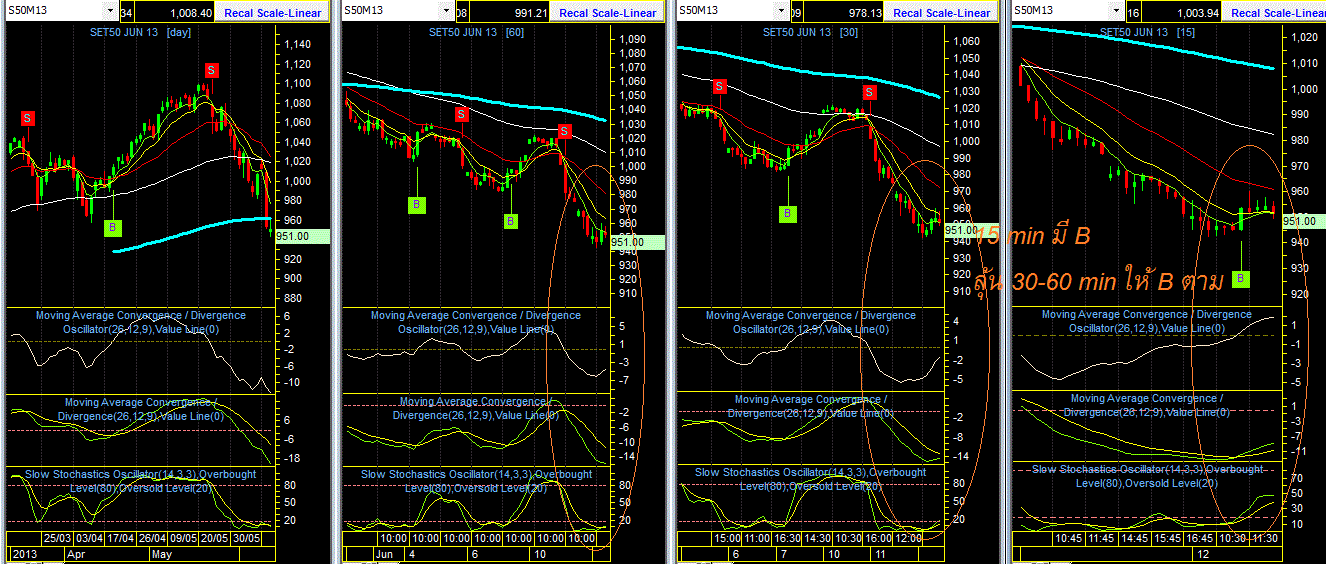This screenshot has width=1326, height=564.
Task: Click the green B buy marker in the day chart
Action: coord(114,228)
